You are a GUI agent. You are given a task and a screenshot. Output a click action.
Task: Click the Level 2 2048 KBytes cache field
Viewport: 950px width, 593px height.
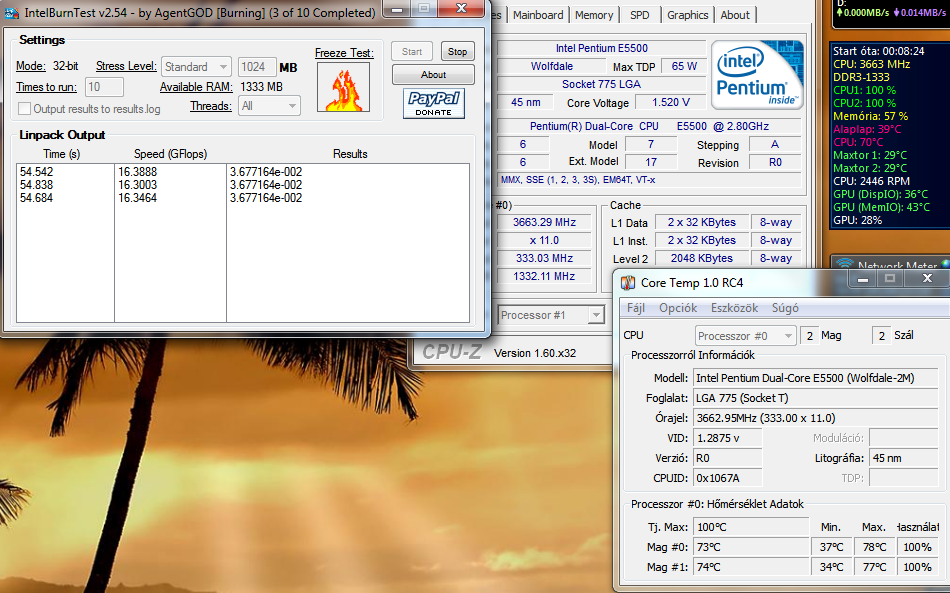pos(701,258)
